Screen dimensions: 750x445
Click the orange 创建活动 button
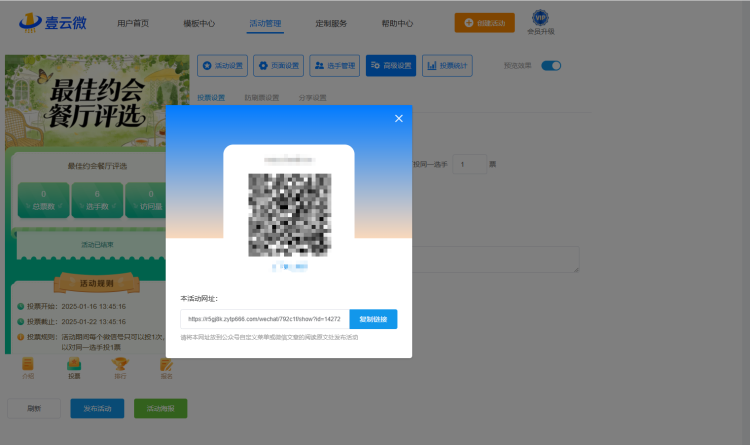pyautogui.click(x=485, y=23)
